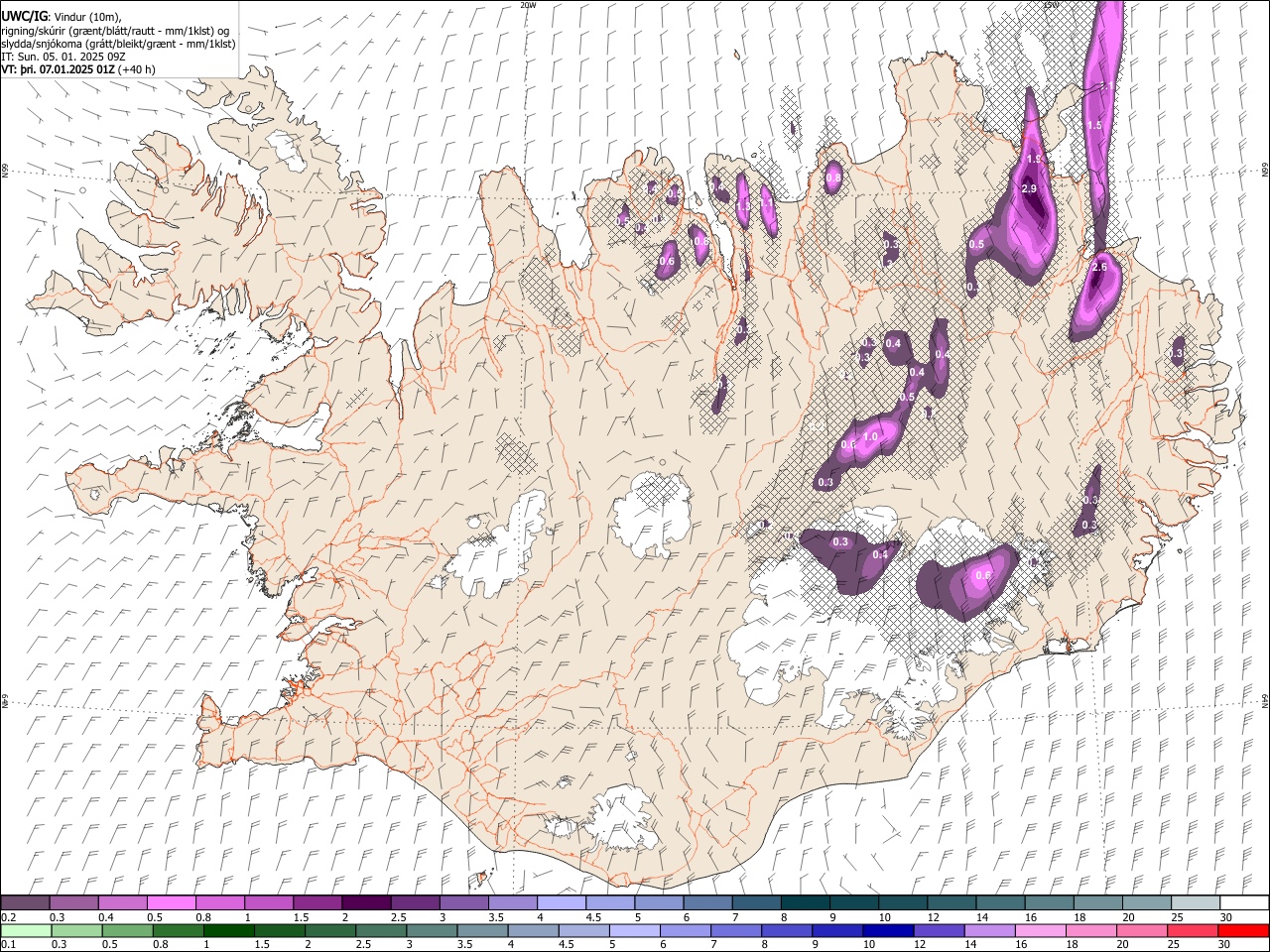Click the 15W longitude label at top
This screenshot has height=952, width=1270.
pos(1050,5)
